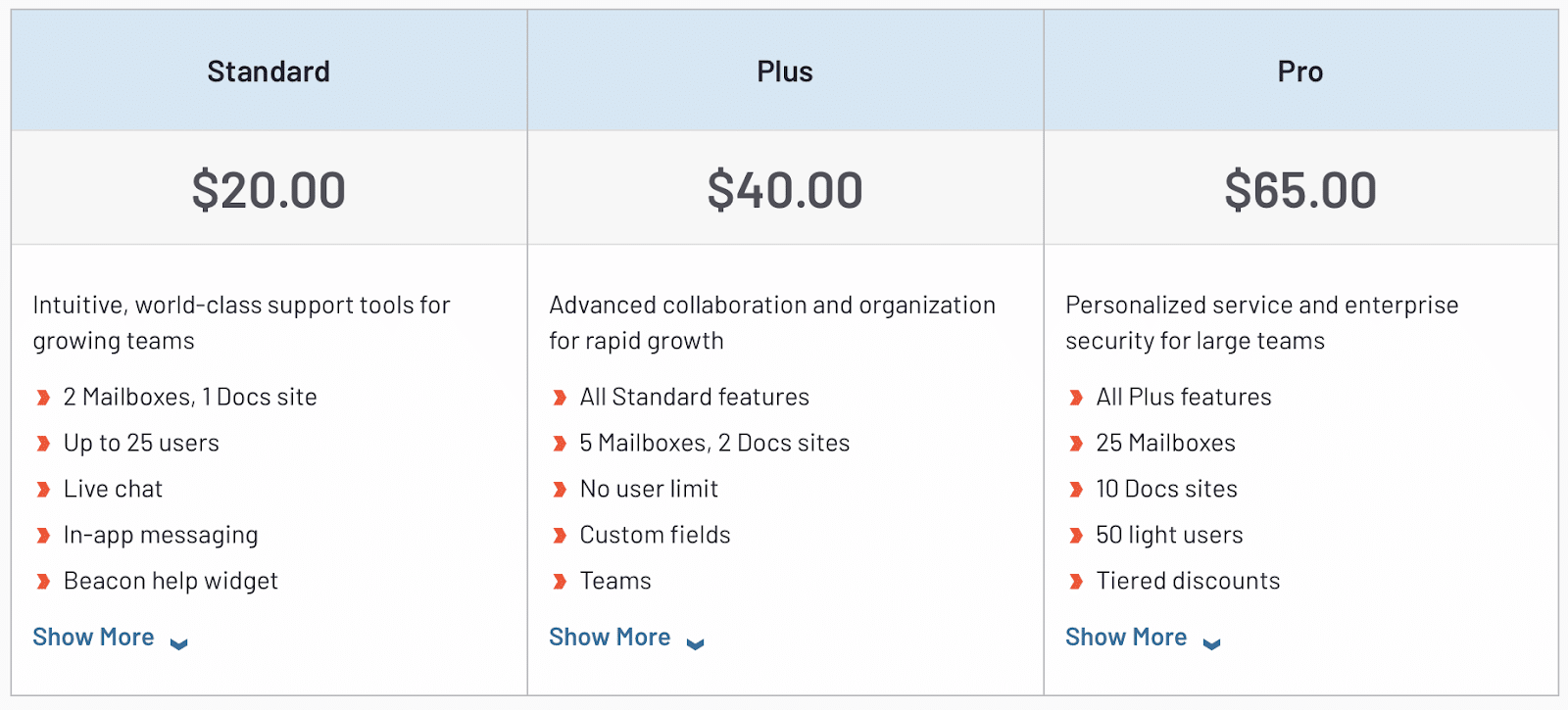
Task: Click the Show More link under Plus
Action: pyautogui.click(x=610, y=638)
